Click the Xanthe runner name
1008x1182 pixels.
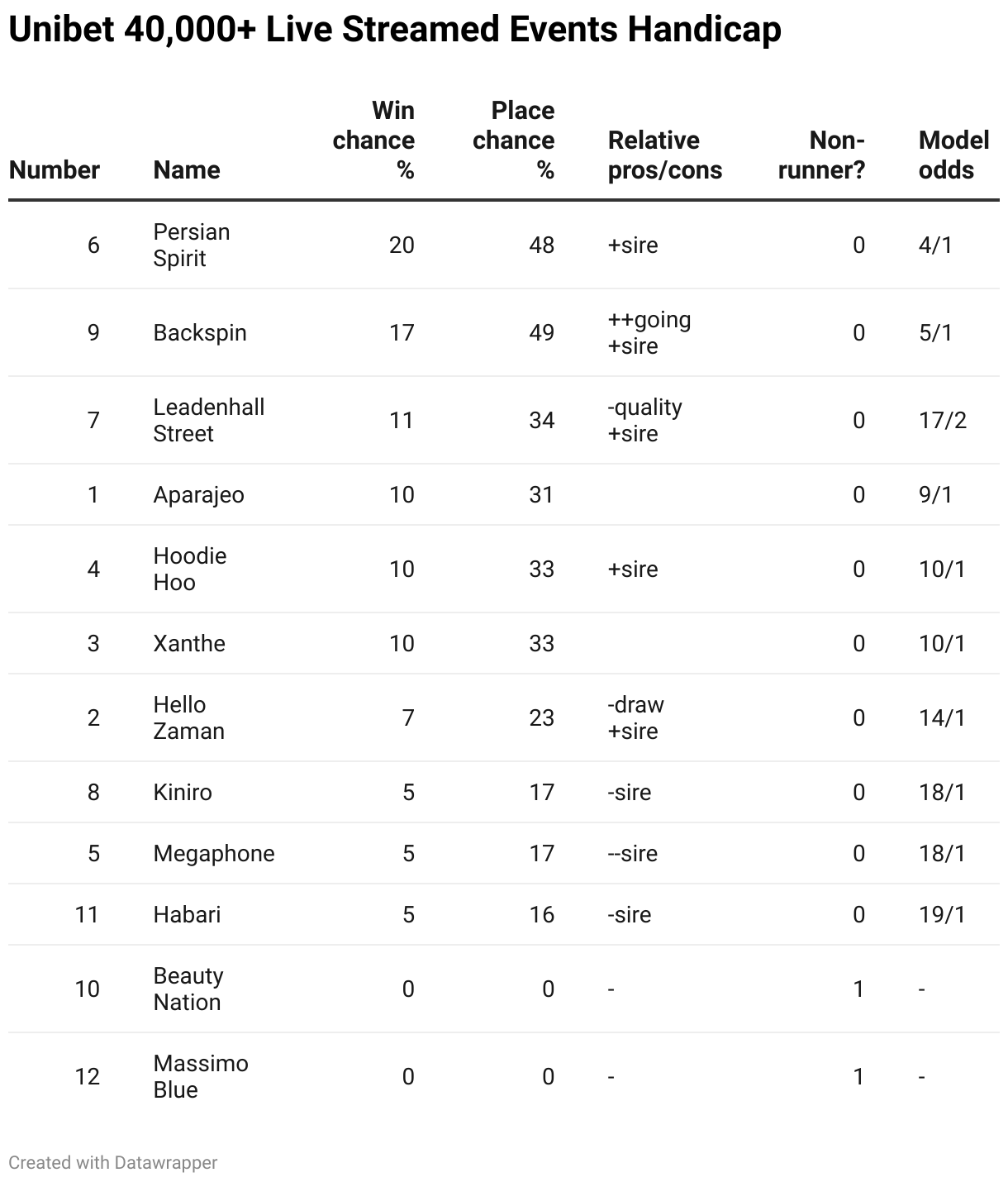point(189,644)
